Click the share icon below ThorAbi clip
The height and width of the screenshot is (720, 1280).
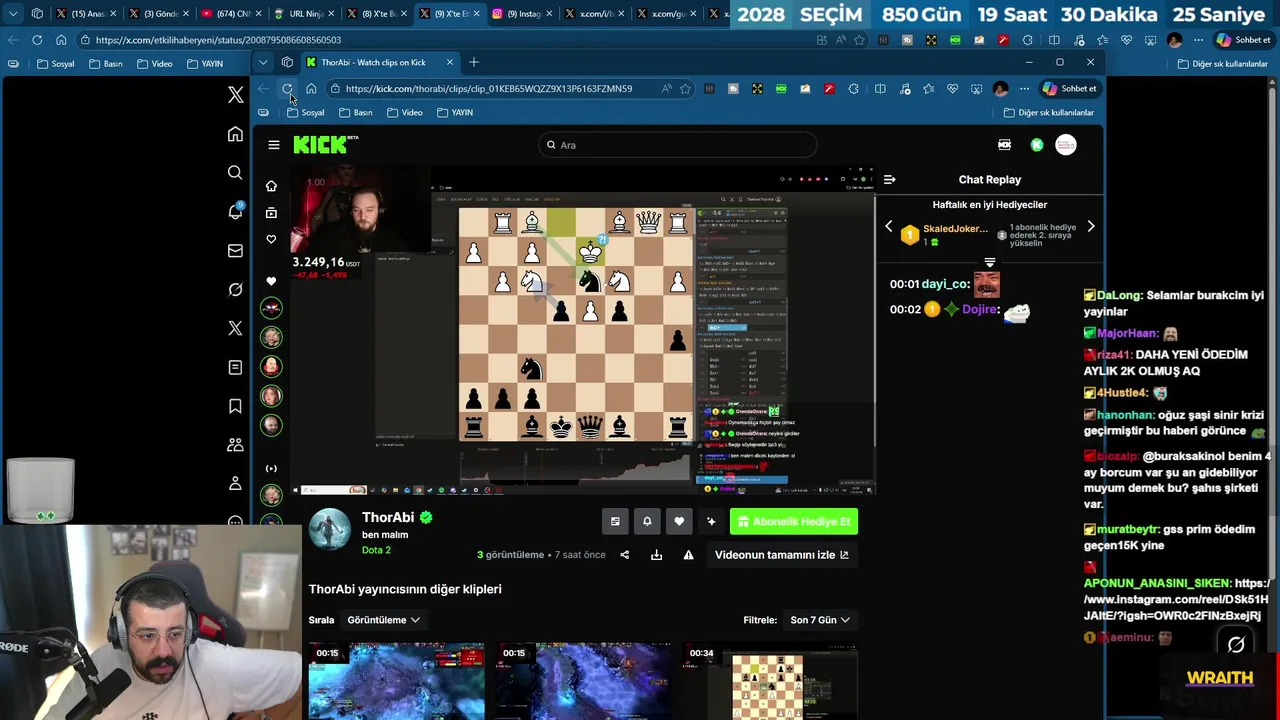pos(624,555)
